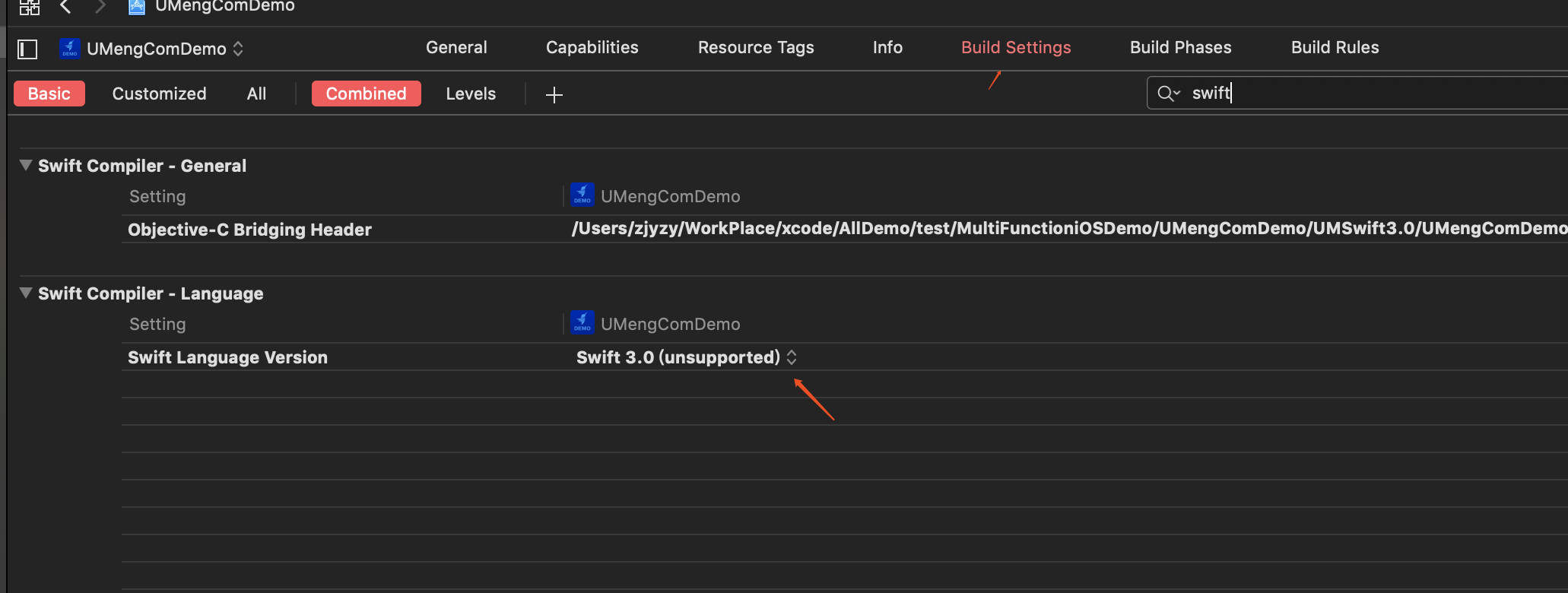Open Swift Language Version dropdown
Image resolution: width=1568 pixels, height=593 pixels.
[x=687, y=357]
